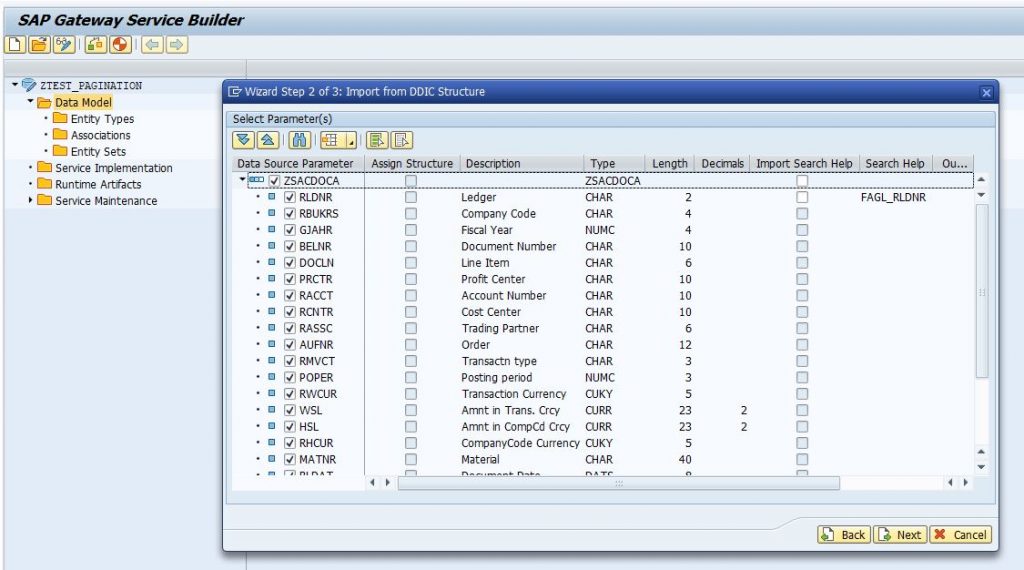1024x570 pixels.
Task: Click the Length column header
Action: point(669,163)
